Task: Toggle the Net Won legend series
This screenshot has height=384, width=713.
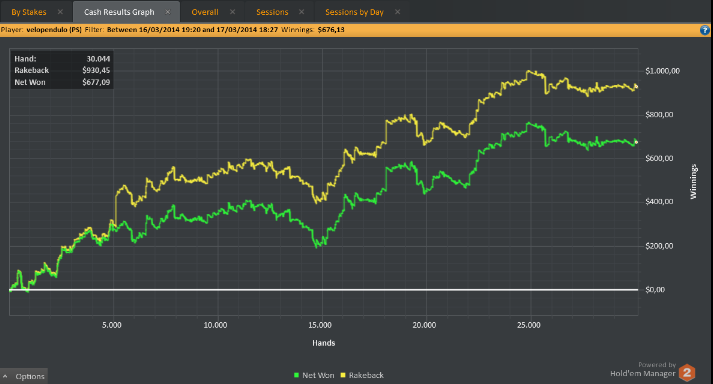Action: (x=314, y=375)
